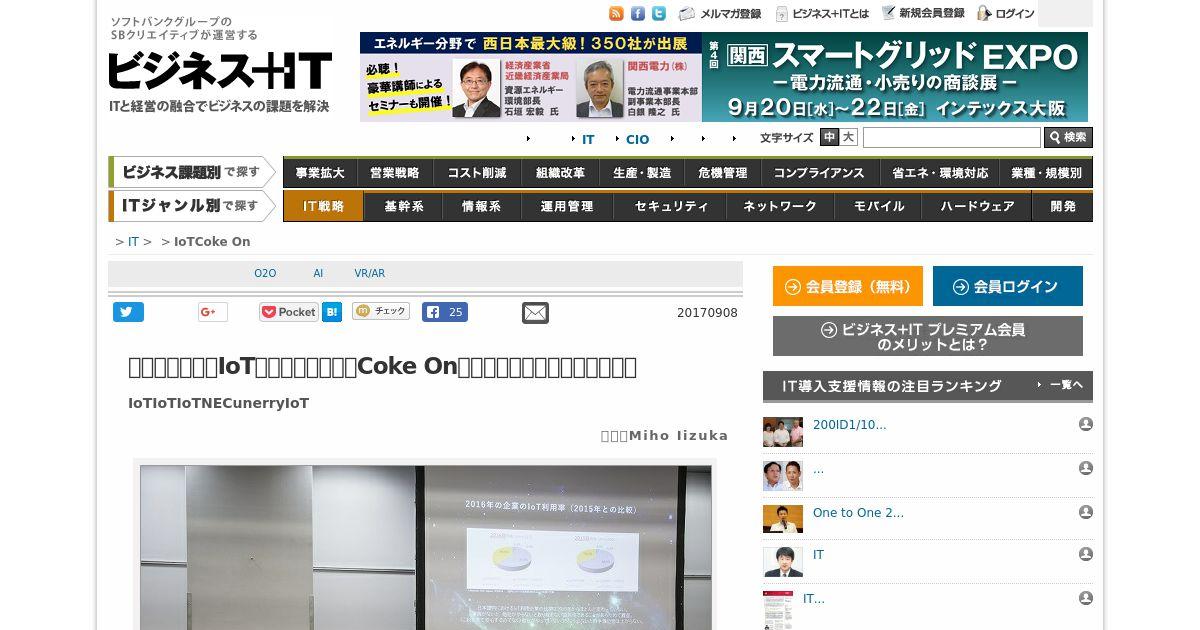Select the ネットワーク tab
Viewport: 1200px width, 630px height.
[780, 207]
